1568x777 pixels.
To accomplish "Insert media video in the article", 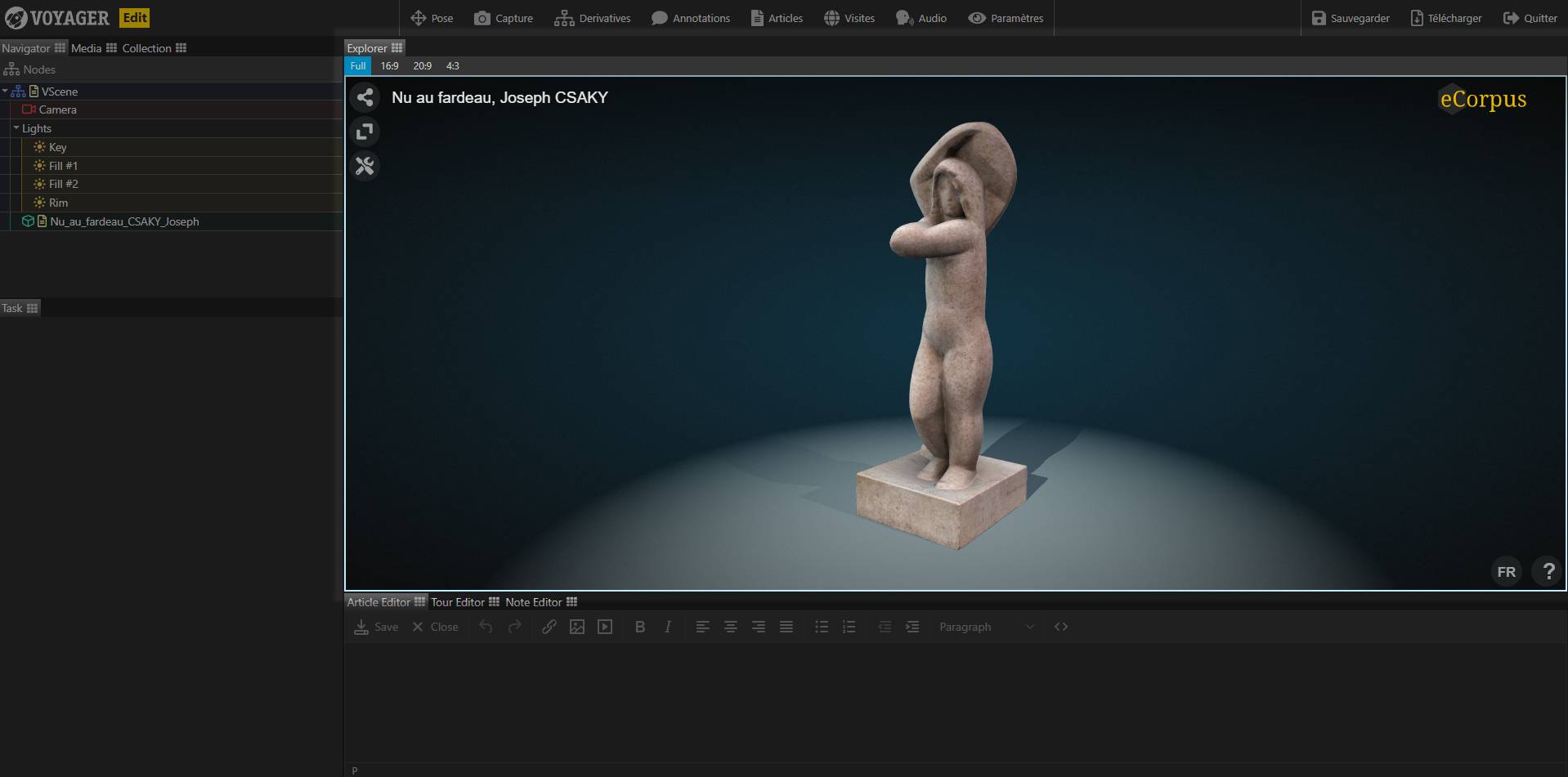I will coord(605,627).
